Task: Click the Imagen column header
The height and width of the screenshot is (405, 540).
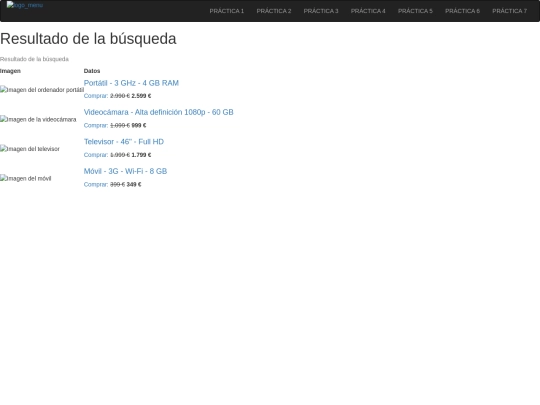Action: 10,71
